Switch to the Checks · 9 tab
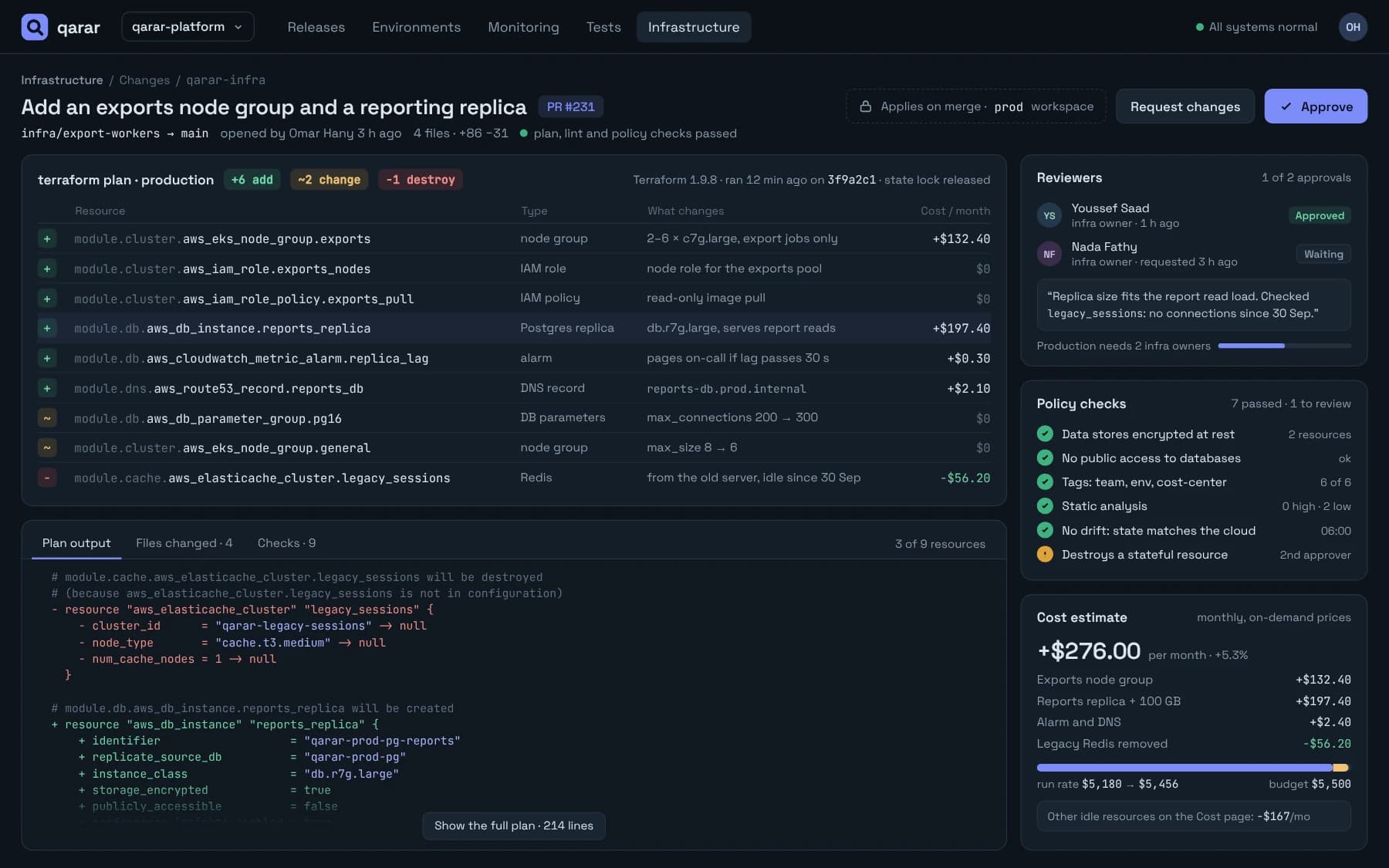The width and height of the screenshot is (1389, 868). tap(286, 543)
